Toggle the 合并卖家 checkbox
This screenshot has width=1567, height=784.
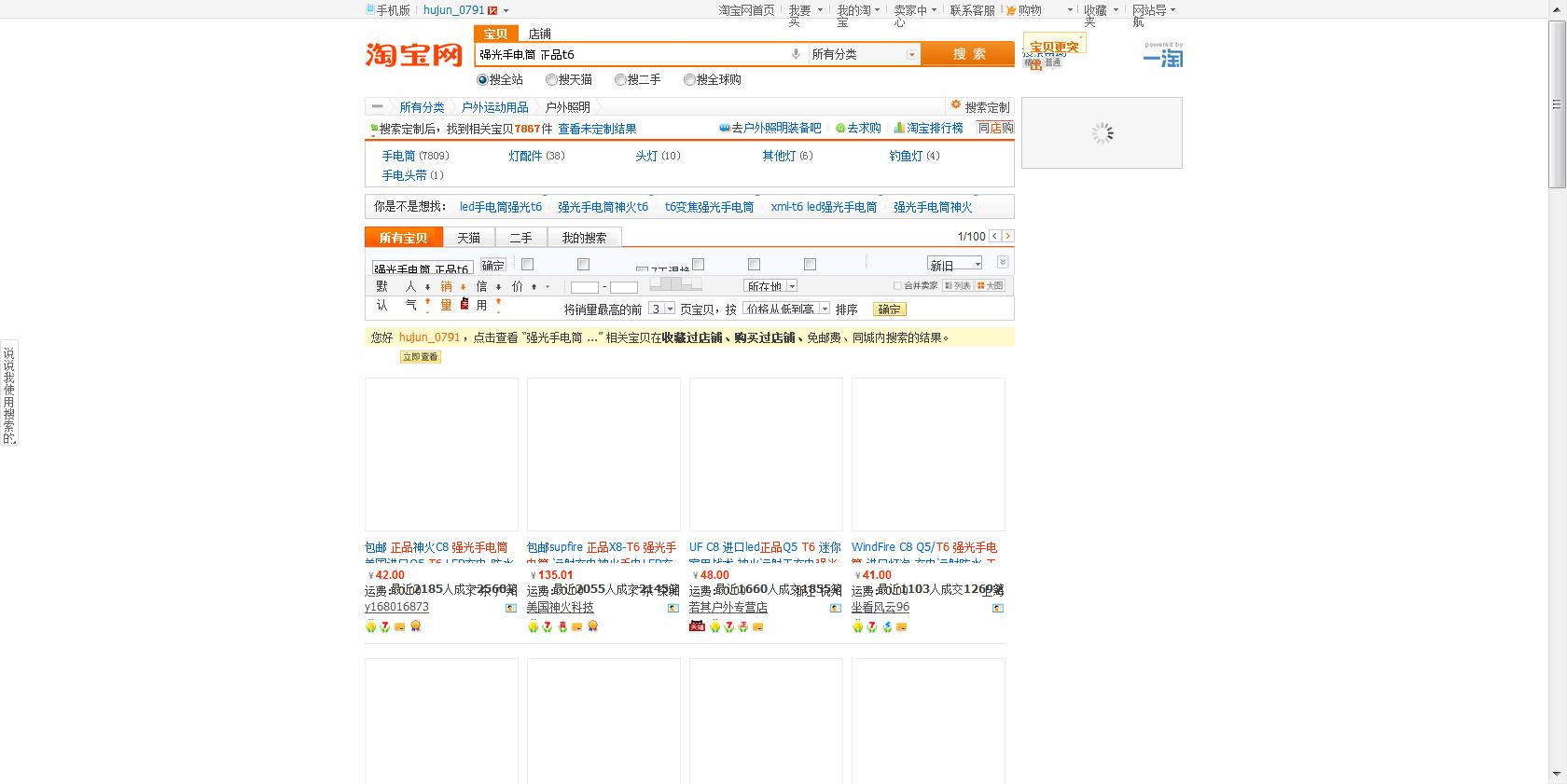tap(897, 285)
